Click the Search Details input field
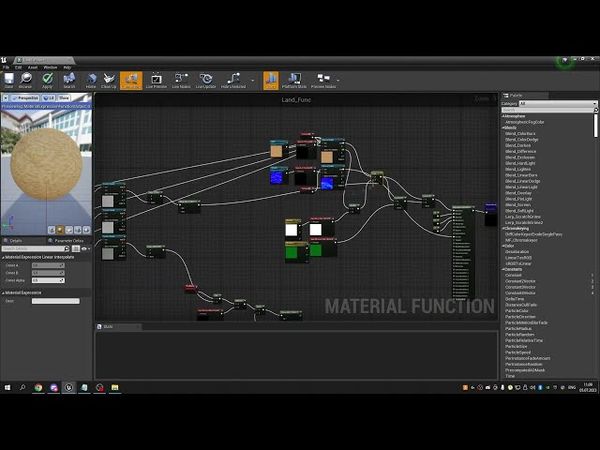This screenshot has width=600, height=450. click(35, 249)
